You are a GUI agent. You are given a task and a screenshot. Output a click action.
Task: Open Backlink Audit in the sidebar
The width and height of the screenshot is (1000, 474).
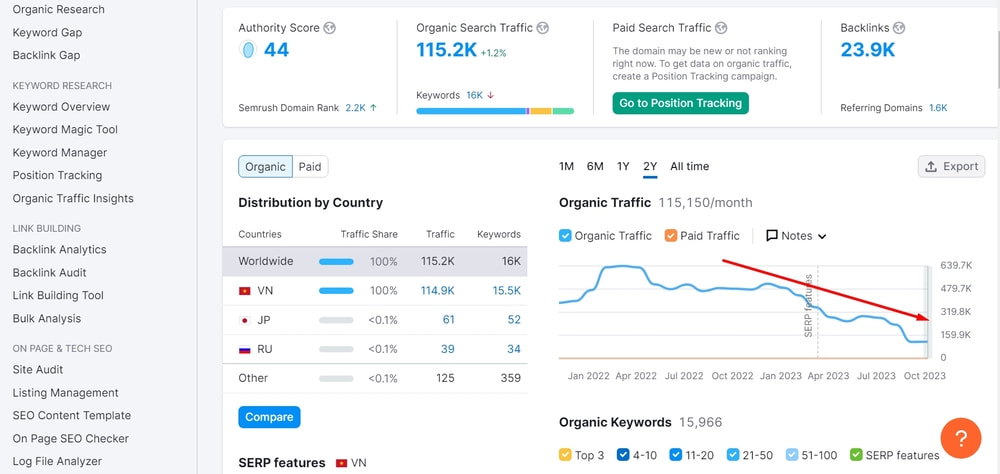tap(50, 273)
